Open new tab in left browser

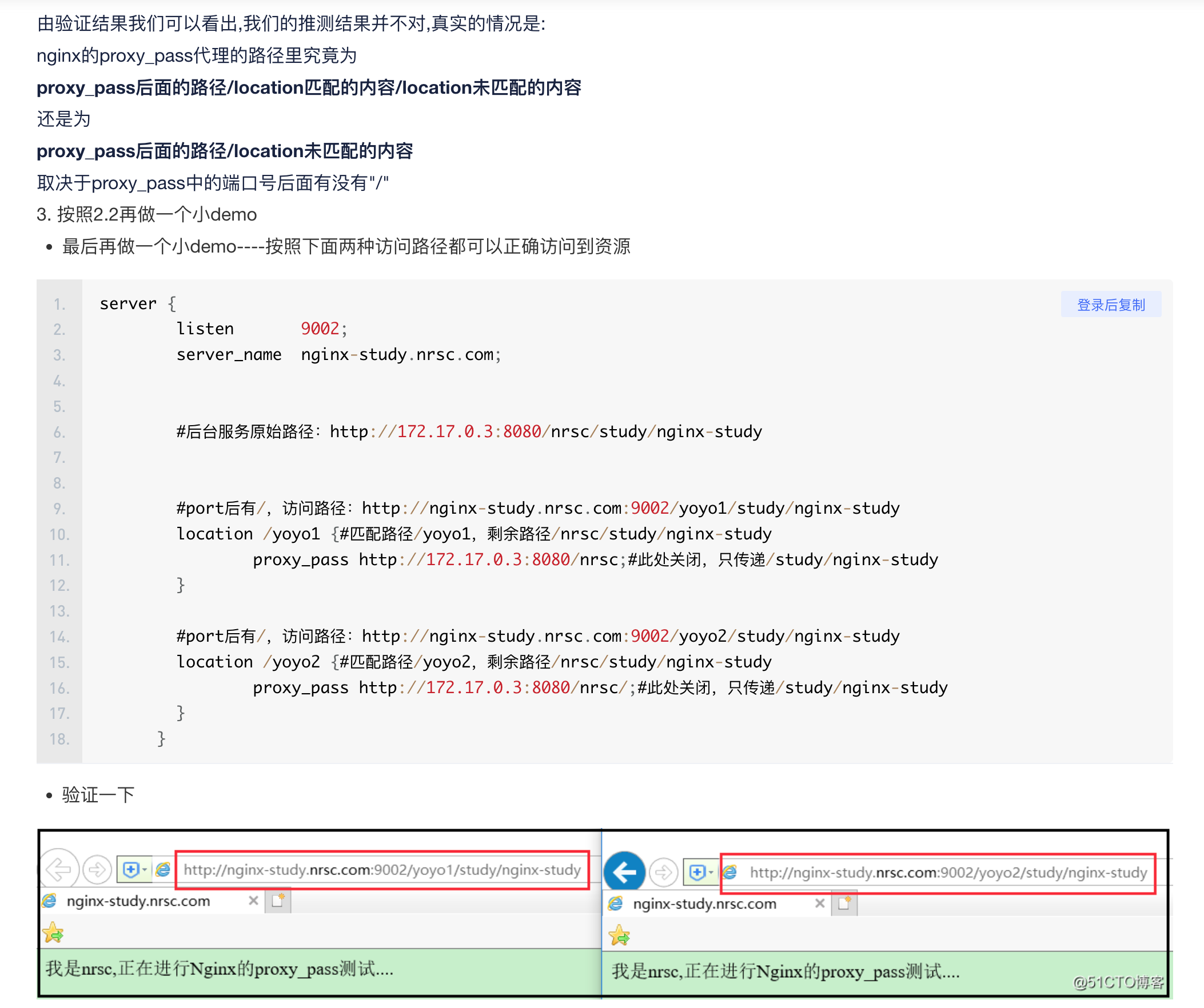pyautogui.click(x=278, y=901)
